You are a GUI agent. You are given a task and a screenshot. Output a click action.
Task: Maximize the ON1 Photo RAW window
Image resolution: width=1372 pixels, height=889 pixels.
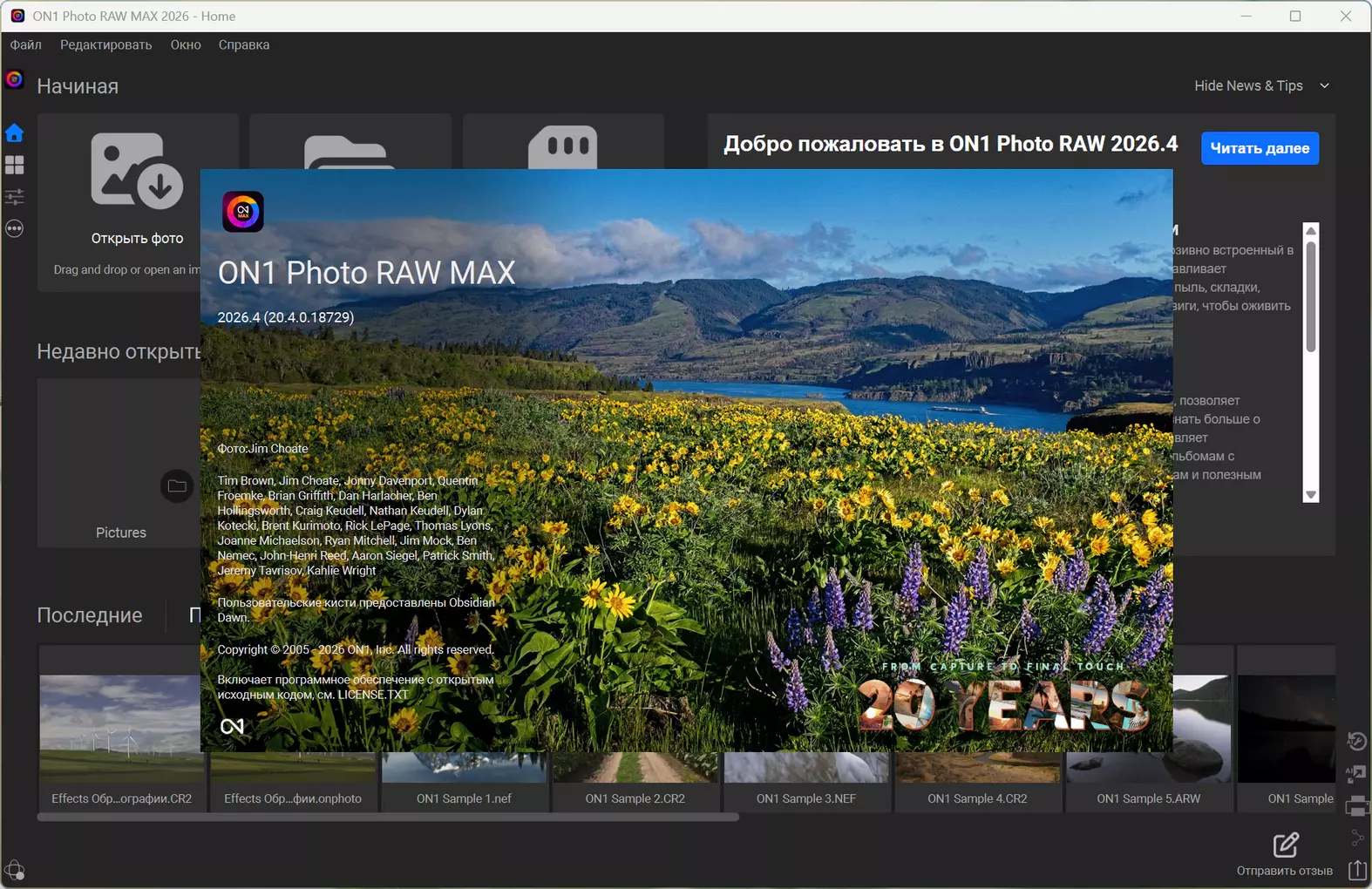tap(1295, 16)
